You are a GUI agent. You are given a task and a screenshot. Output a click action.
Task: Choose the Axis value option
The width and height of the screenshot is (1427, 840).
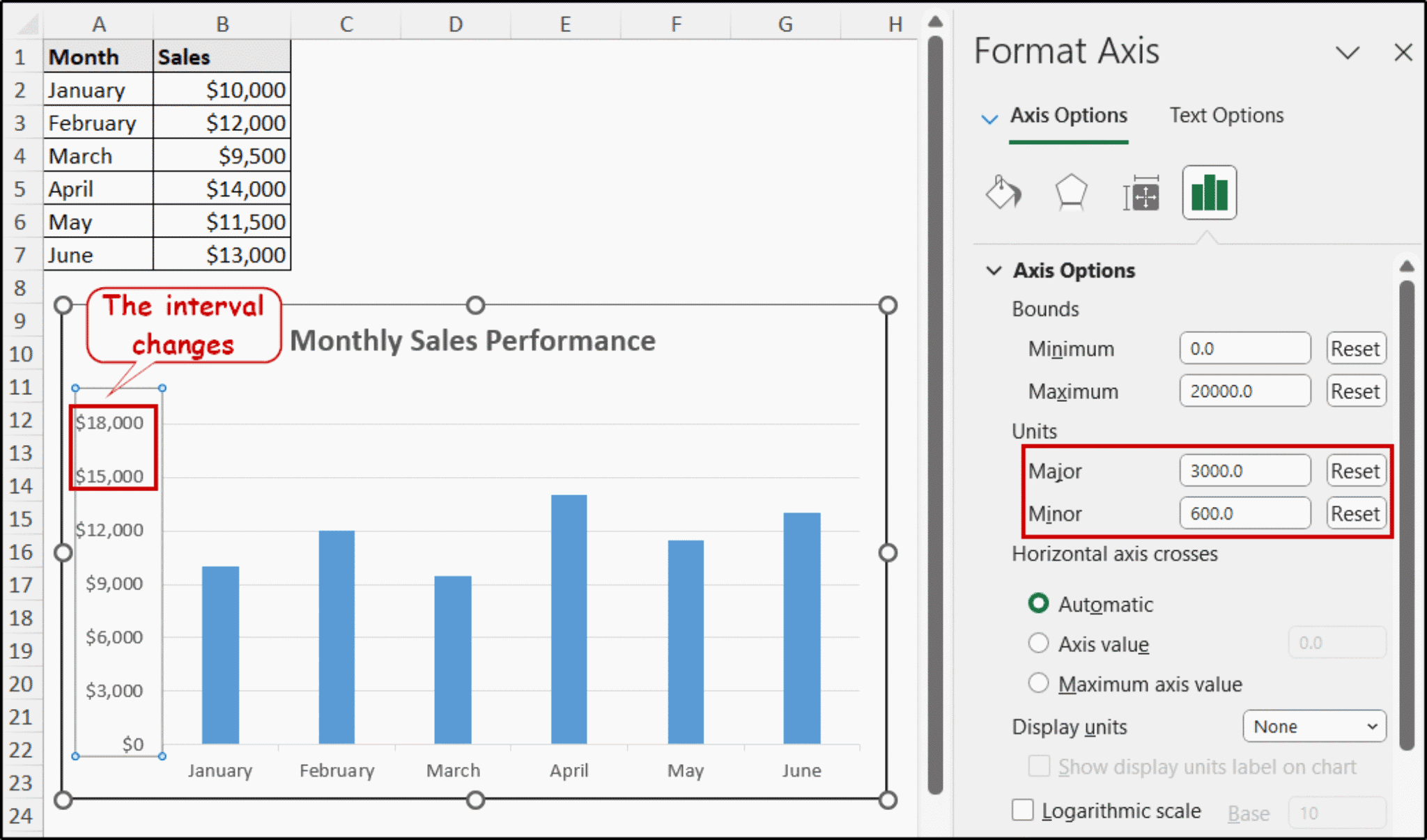point(1038,643)
